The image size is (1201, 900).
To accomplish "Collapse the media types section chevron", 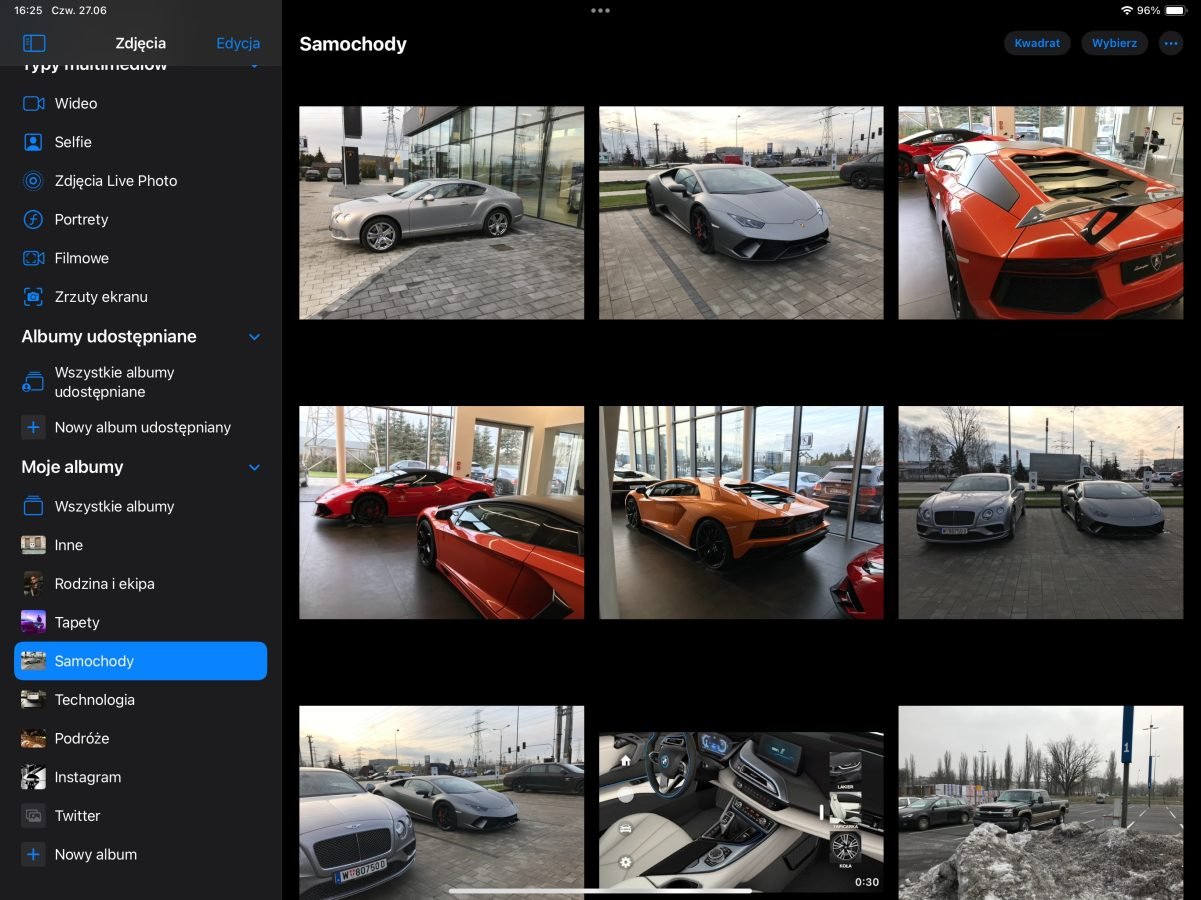I will click(254, 66).
